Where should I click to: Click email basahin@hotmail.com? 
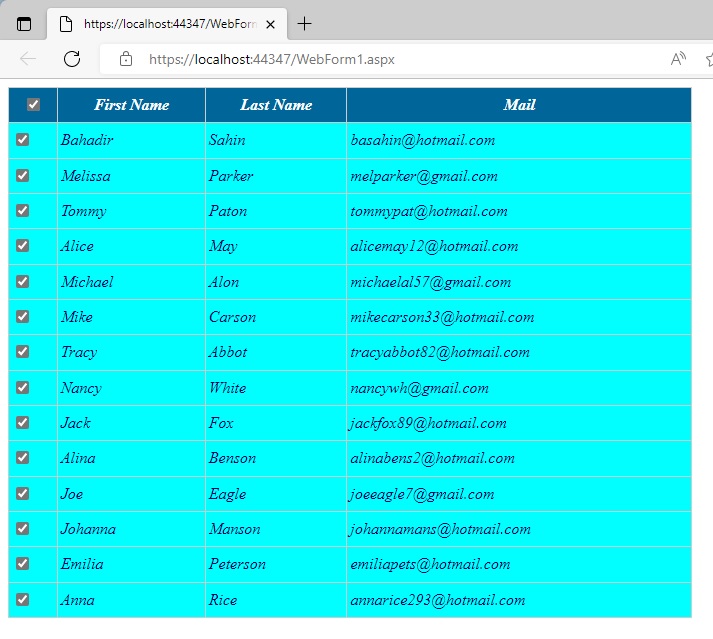coord(422,141)
